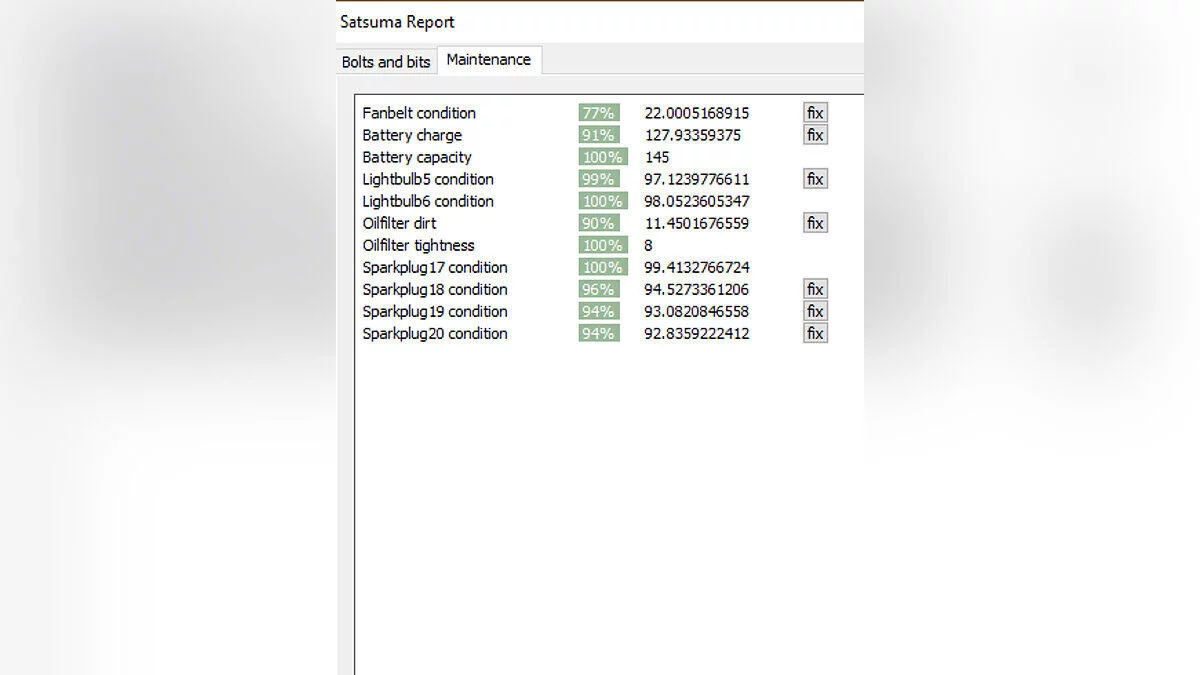Click the Oilfilter dirt label
This screenshot has width=1200, height=675.
[x=399, y=223]
